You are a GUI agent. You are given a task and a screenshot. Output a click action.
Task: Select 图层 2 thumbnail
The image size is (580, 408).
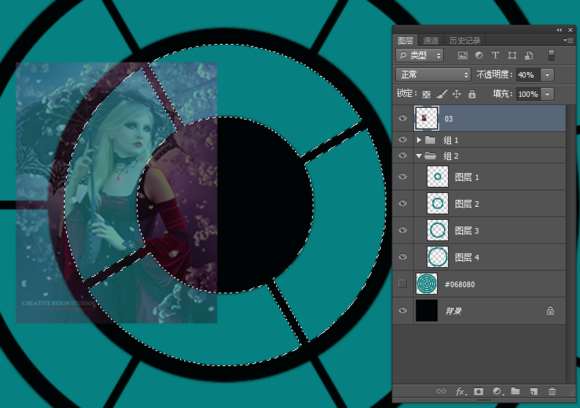coord(438,203)
